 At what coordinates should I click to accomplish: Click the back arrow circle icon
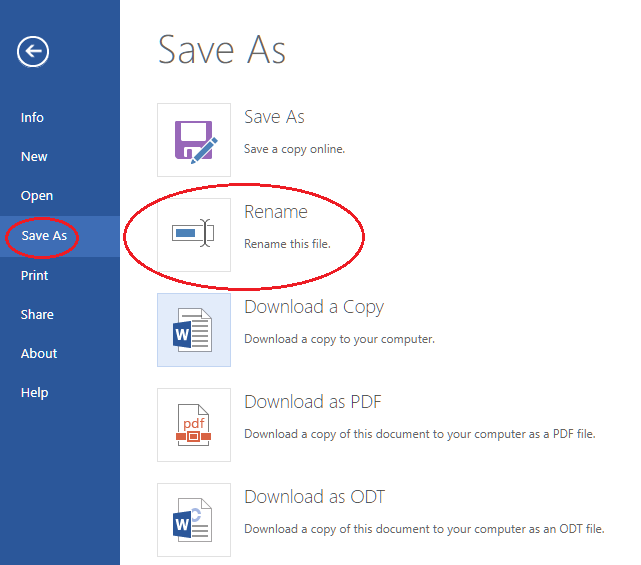33,52
